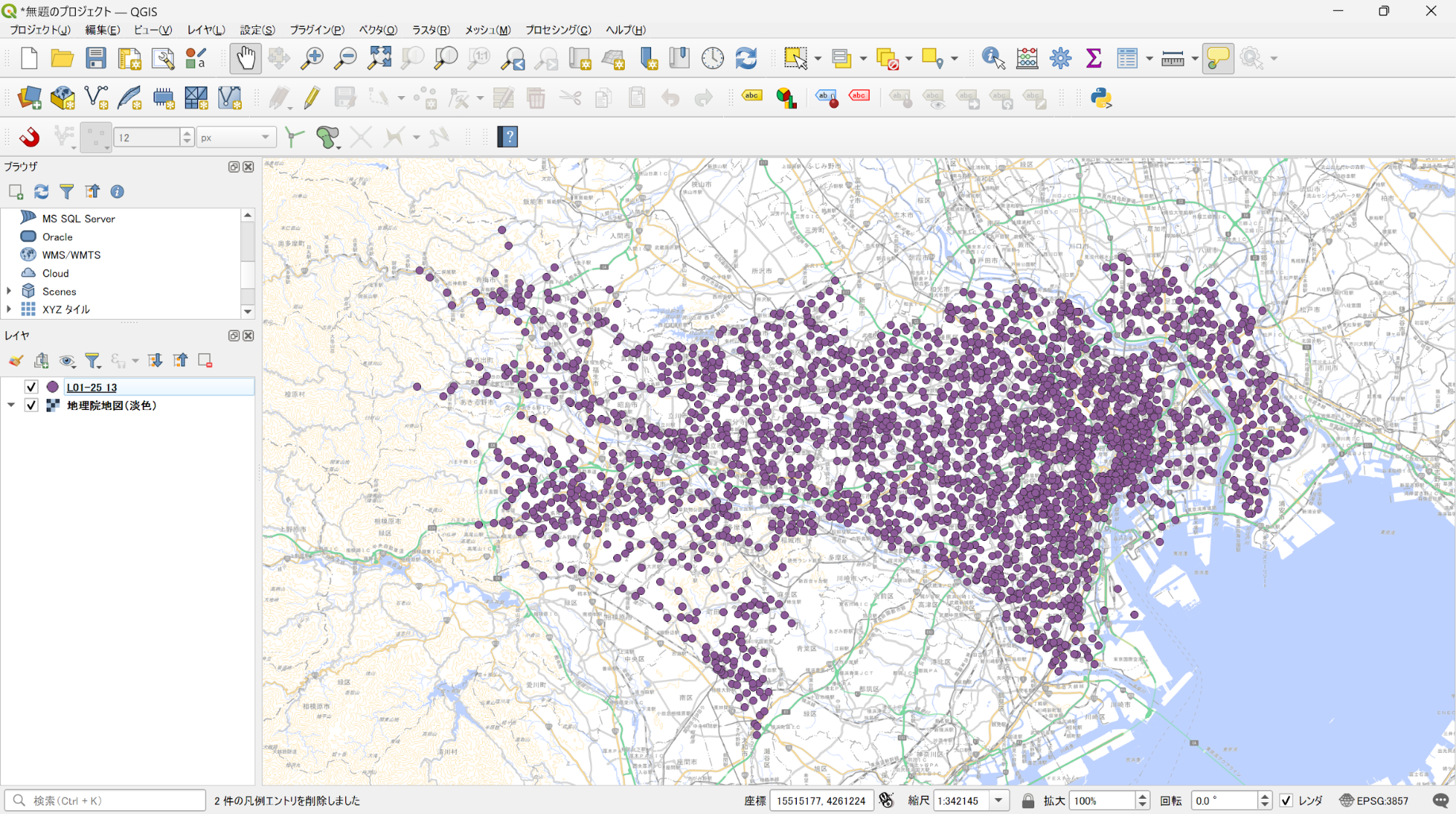
Task: Click the Map Tips speech bubble icon
Action: tap(1218, 58)
